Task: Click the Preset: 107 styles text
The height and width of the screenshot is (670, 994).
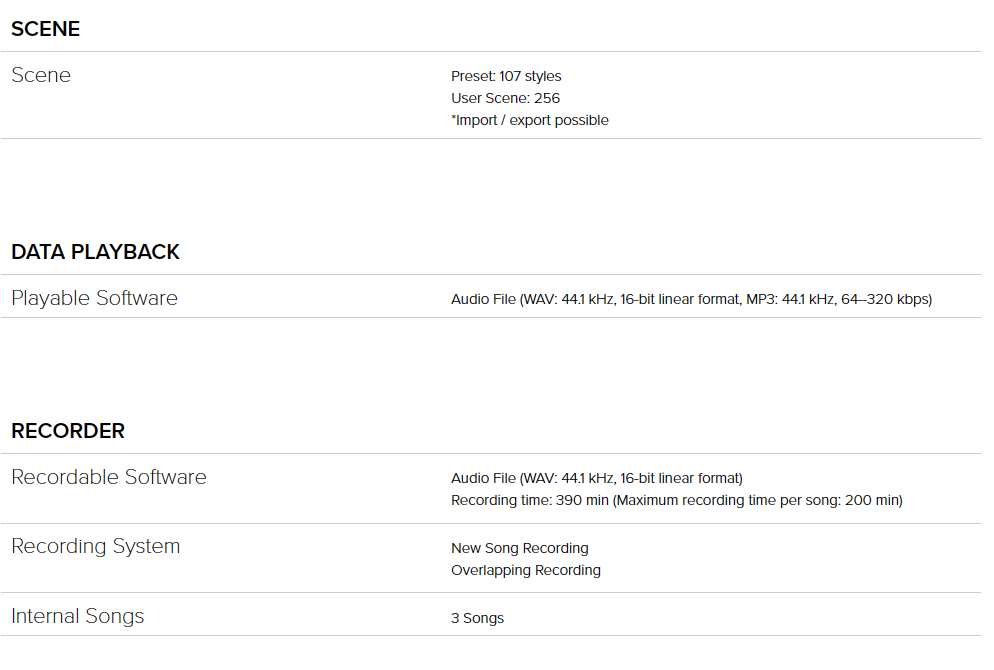Action: click(x=506, y=76)
